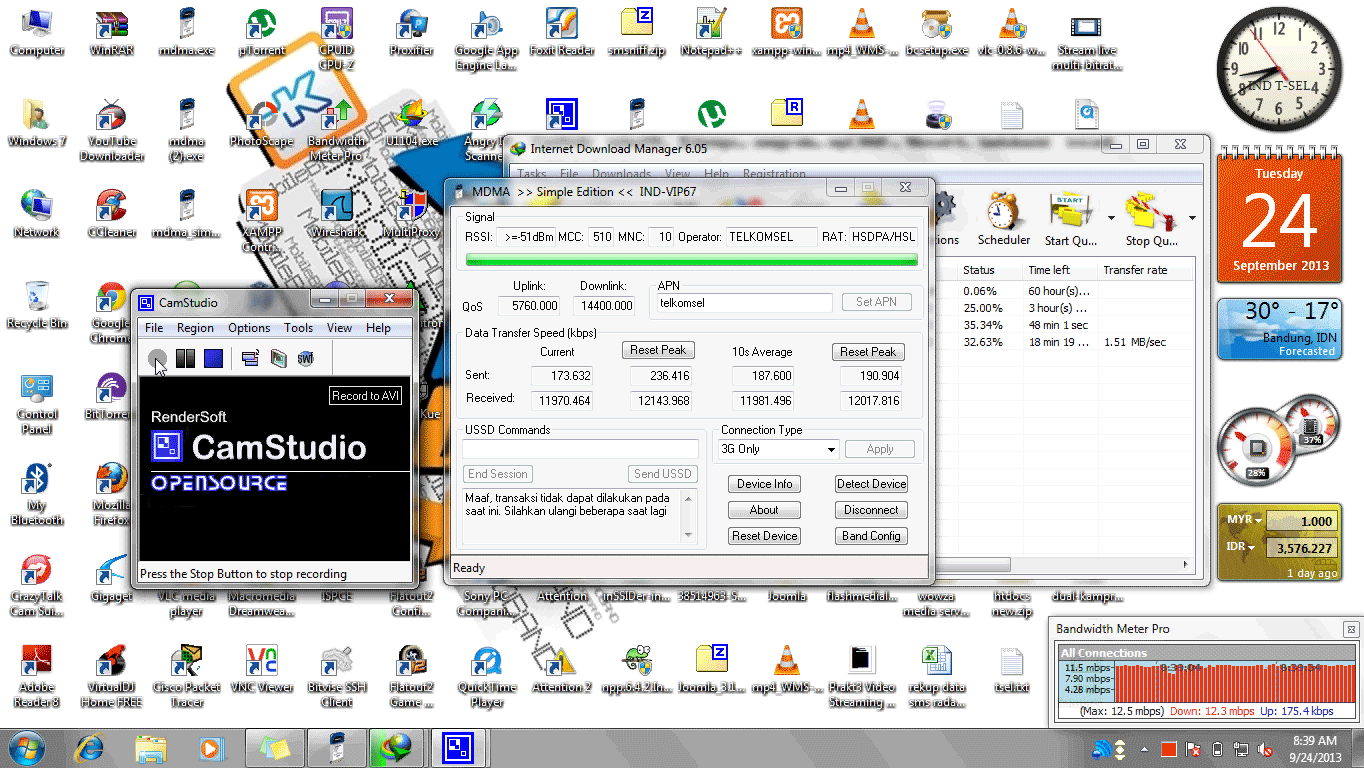Open the Windows Start menu
Screen dimensions: 1364x768
point(27,748)
